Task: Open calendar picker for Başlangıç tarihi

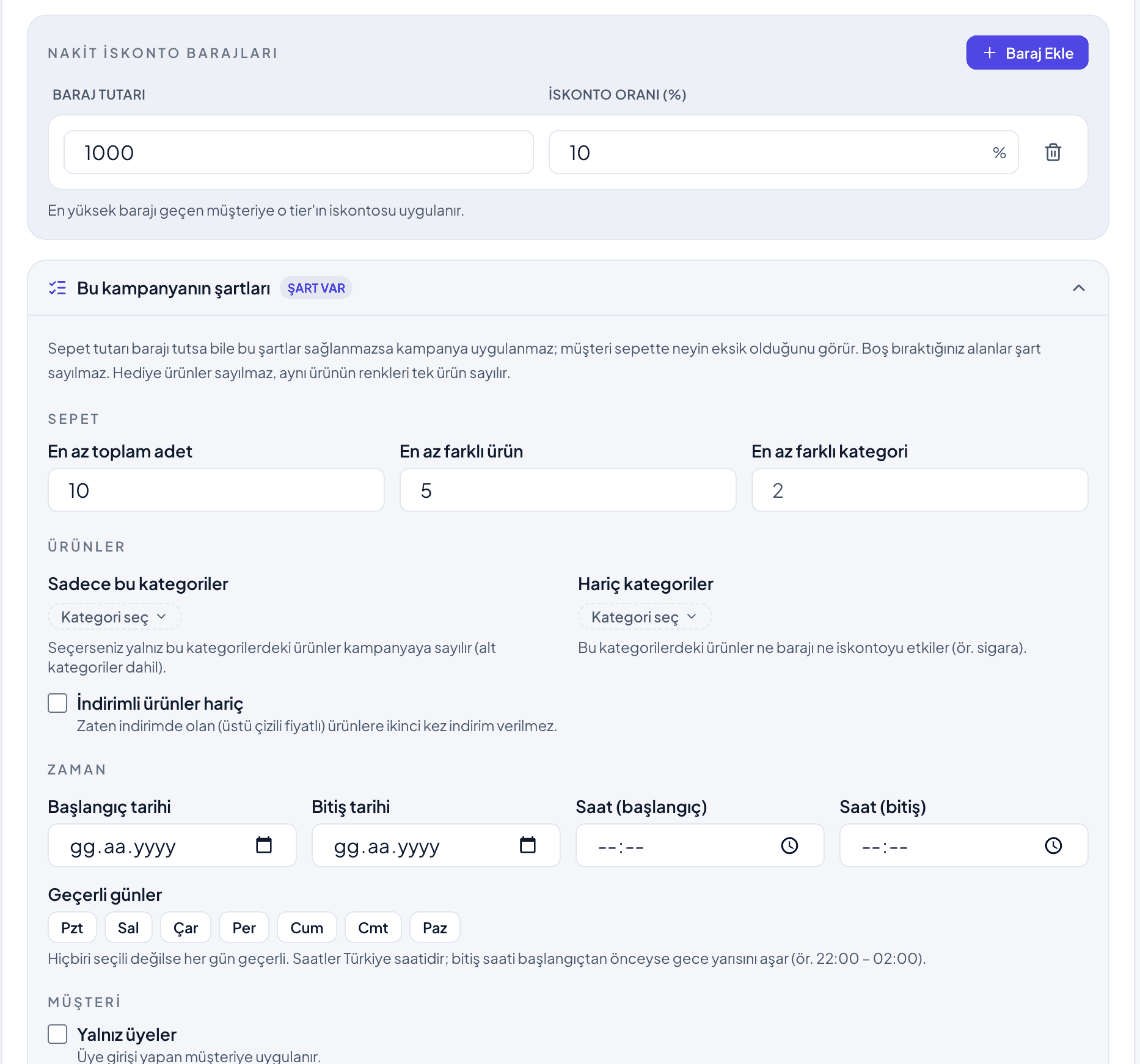Action: point(264,845)
